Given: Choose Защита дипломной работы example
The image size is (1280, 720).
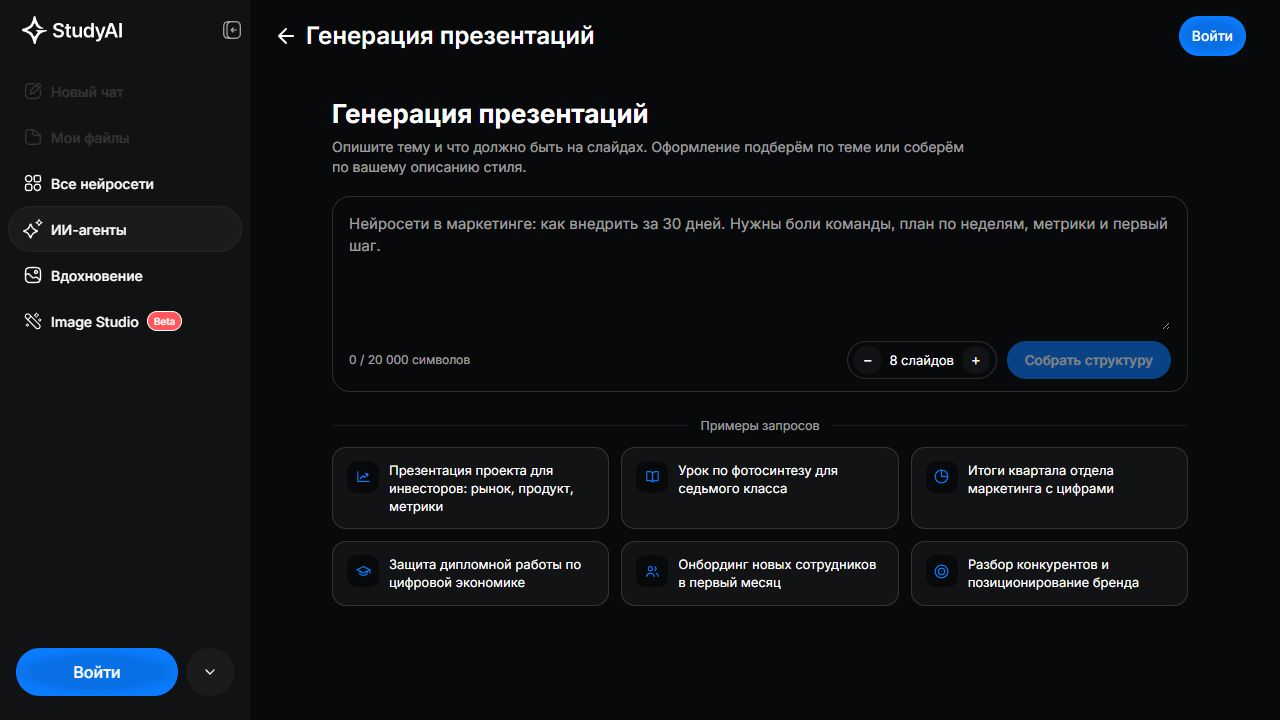Looking at the screenshot, I should tap(470, 573).
